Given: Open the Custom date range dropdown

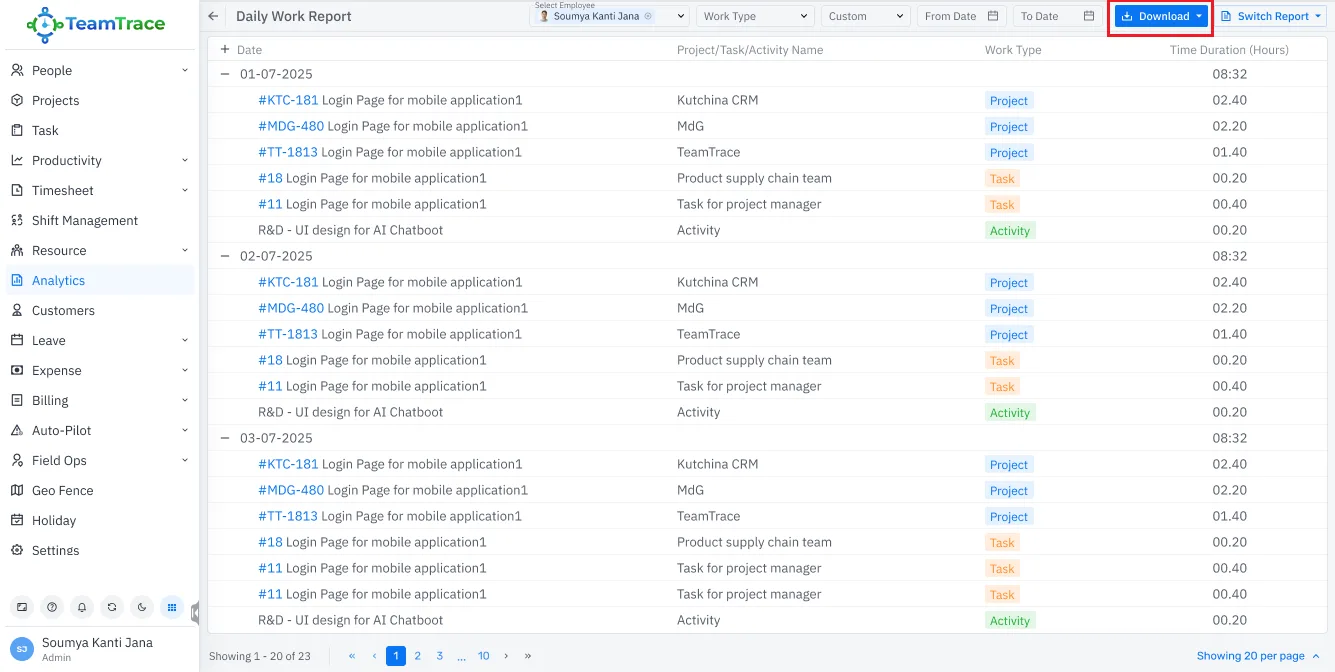Looking at the screenshot, I should click(865, 16).
